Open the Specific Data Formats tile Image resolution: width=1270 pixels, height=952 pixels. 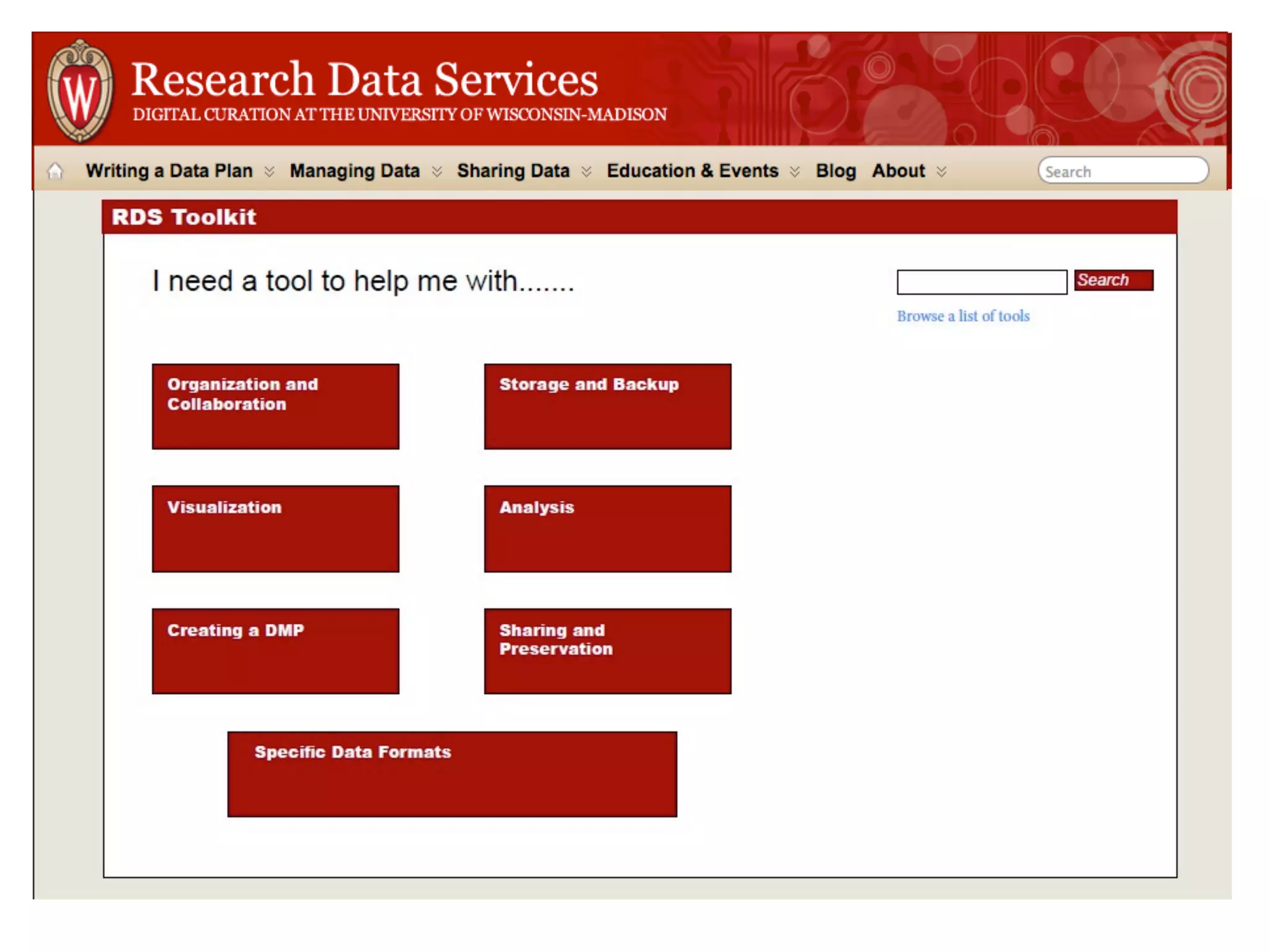point(452,774)
